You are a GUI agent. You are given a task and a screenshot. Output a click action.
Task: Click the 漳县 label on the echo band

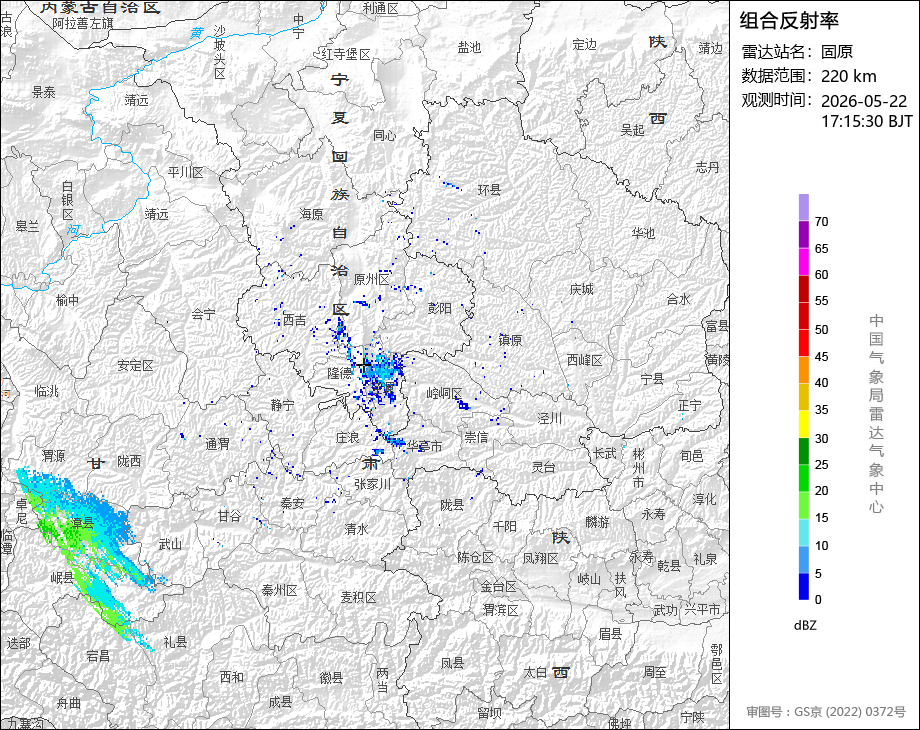(x=83, y=522)
